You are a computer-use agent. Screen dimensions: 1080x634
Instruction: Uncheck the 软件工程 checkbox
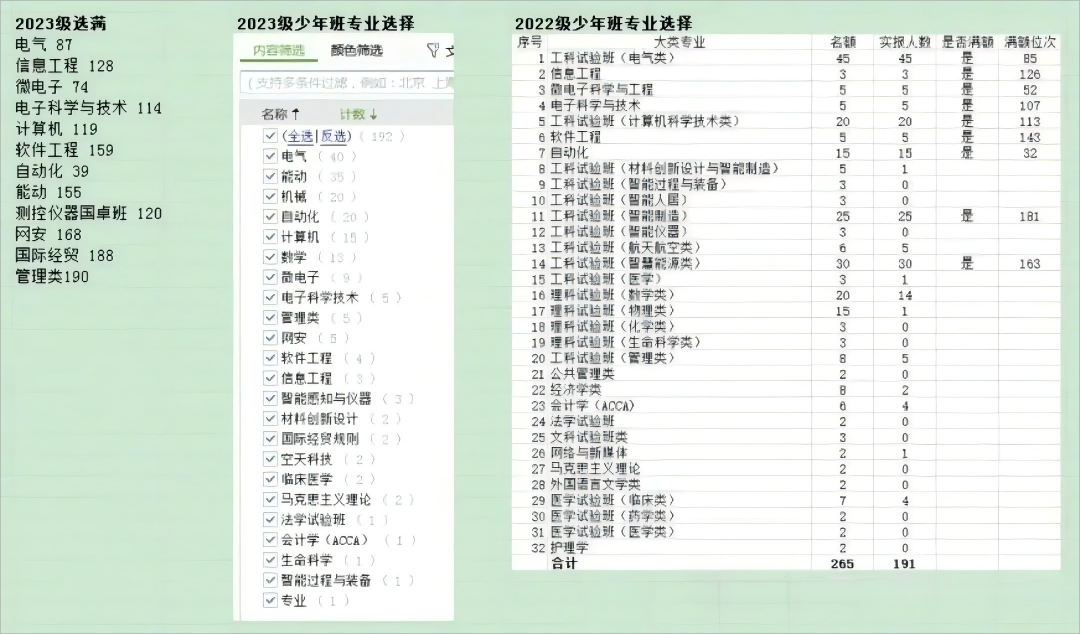269,358
